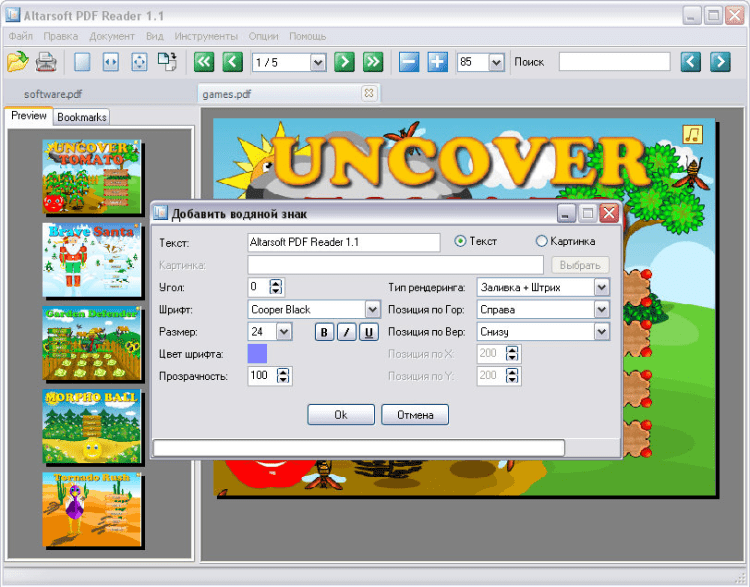
Task: Confirm watermark with Ok button
Action: [x=341, y=414]
